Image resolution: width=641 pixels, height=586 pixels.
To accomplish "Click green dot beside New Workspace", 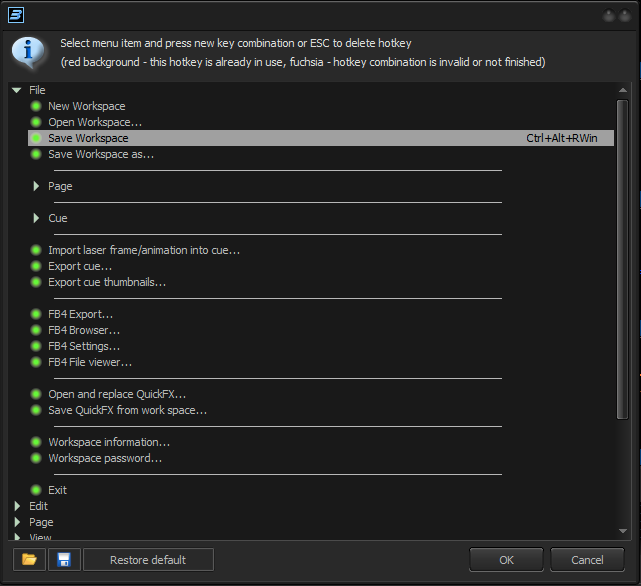I will pos(36,106).
